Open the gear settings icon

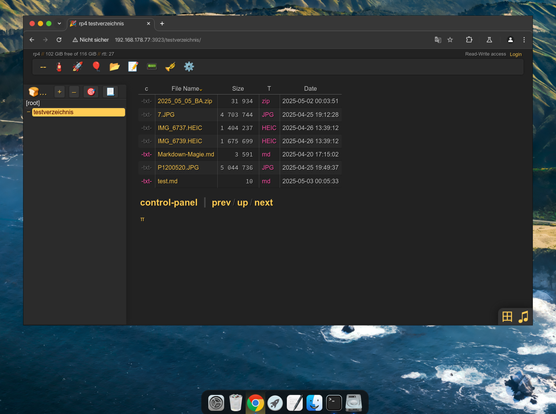[x=189, y=67]
